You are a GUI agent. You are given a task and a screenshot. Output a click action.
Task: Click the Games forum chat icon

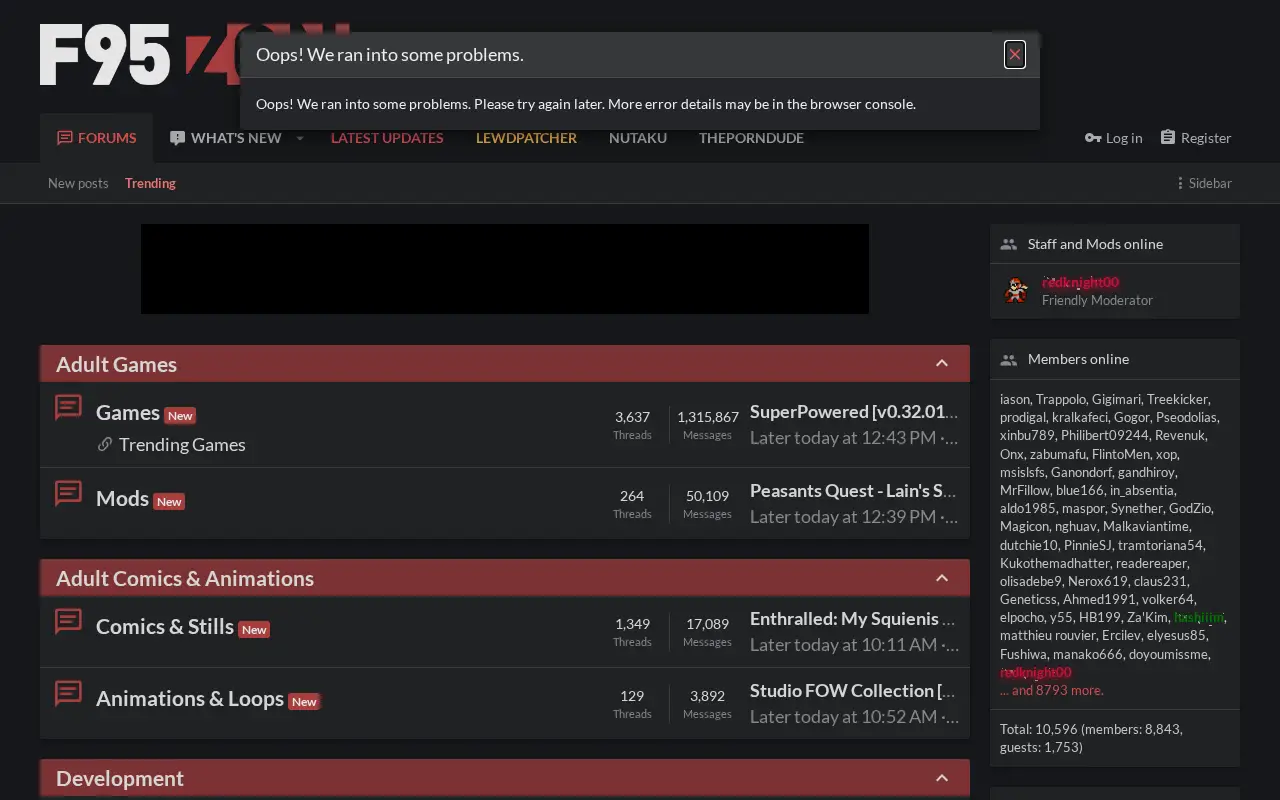[68, 407]
